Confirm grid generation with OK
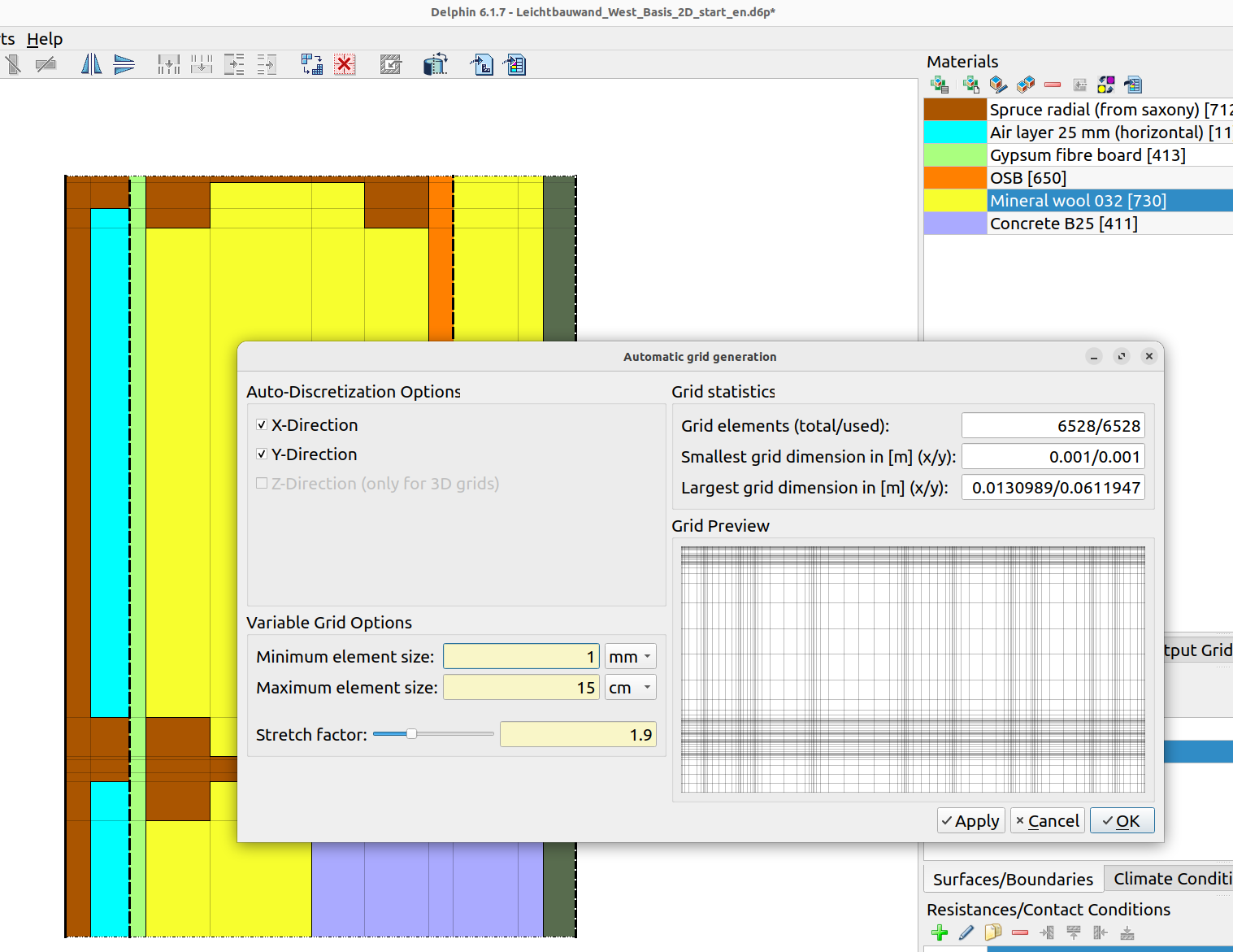Viewport: 1233px width, 952px height. 1122,821
